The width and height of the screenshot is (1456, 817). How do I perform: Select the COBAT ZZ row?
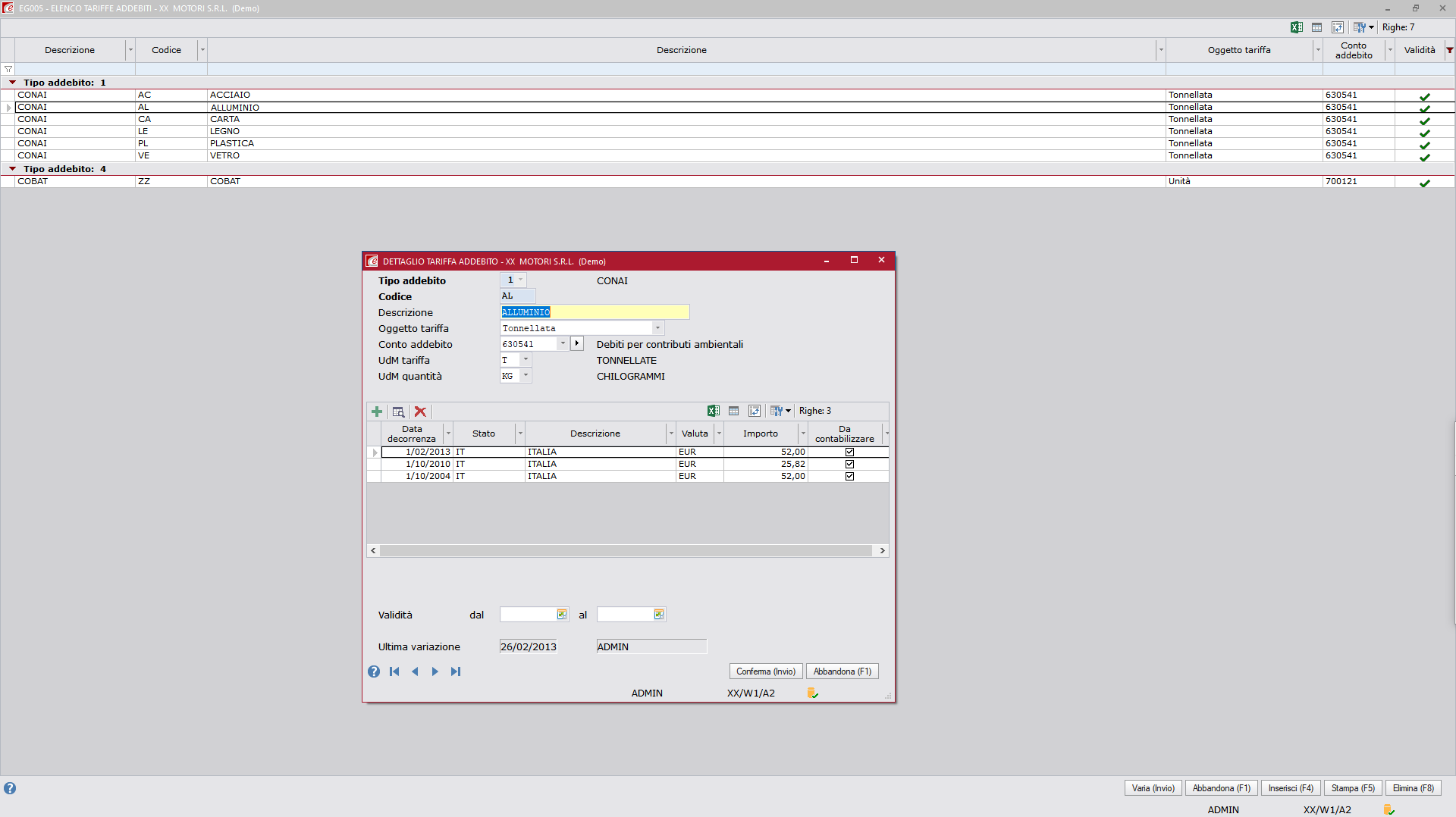(x=728, y=181)
